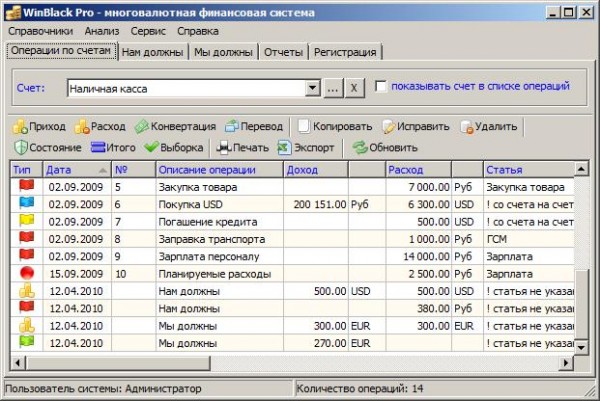
Task: Open the Конвертация currency conversion tool
Action: [x=143, y=127]
